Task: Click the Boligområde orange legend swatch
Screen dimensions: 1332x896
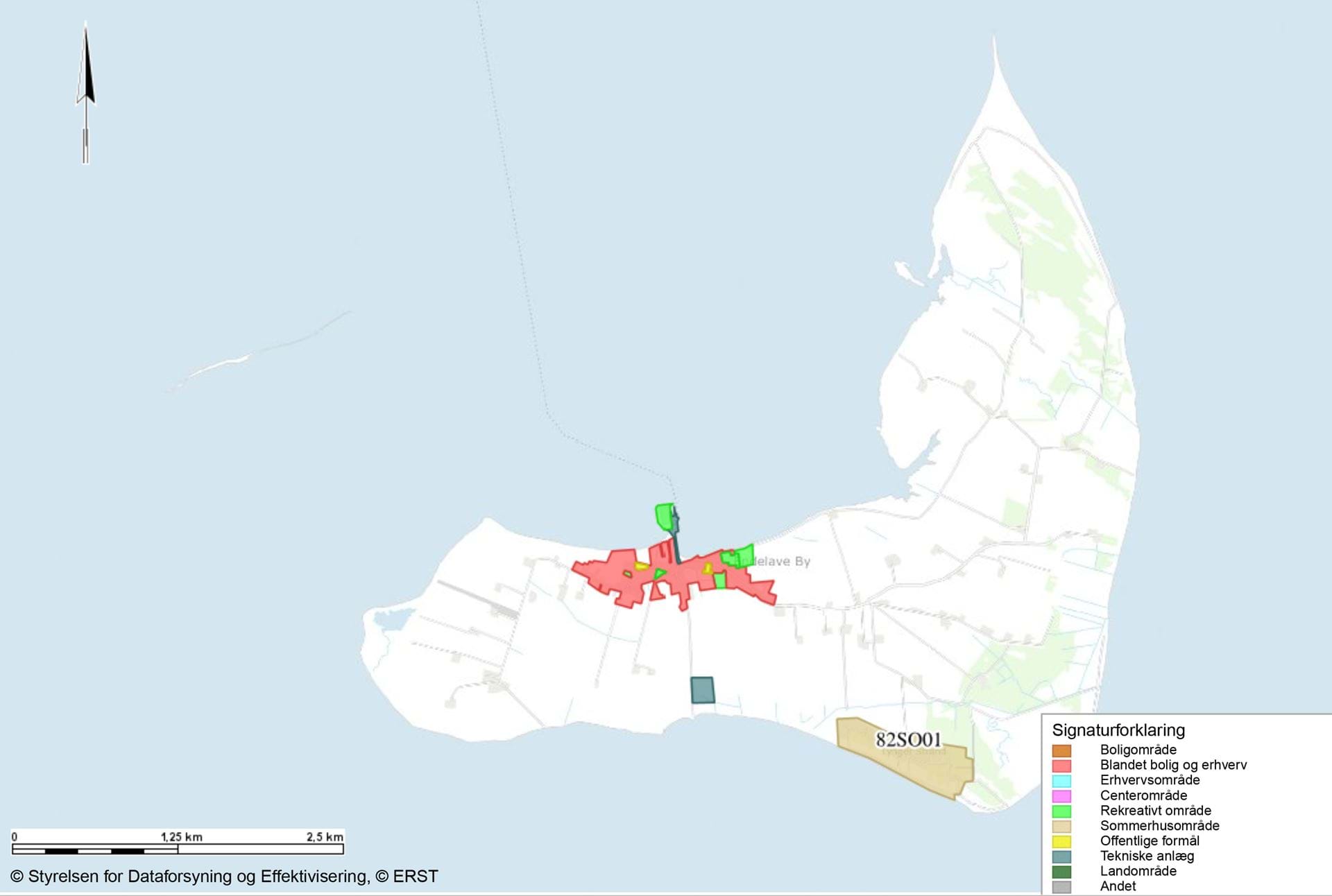Action: click(1061, 750)
